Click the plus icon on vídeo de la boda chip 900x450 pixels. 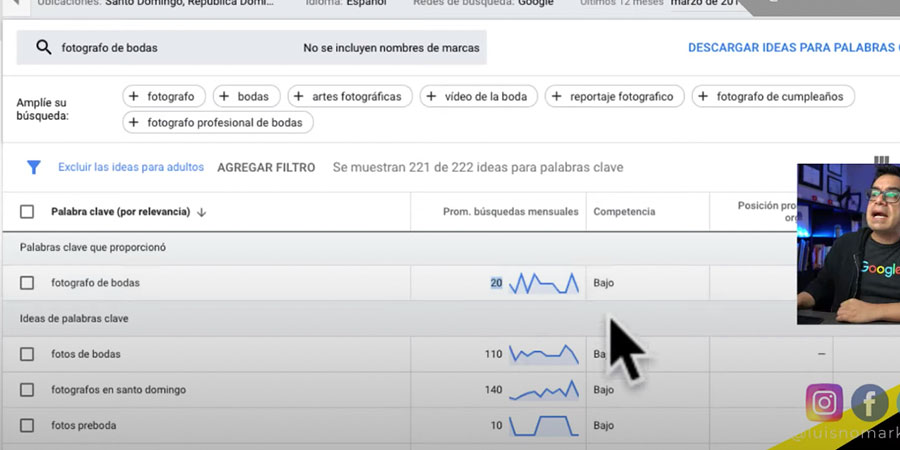point(431,96)
